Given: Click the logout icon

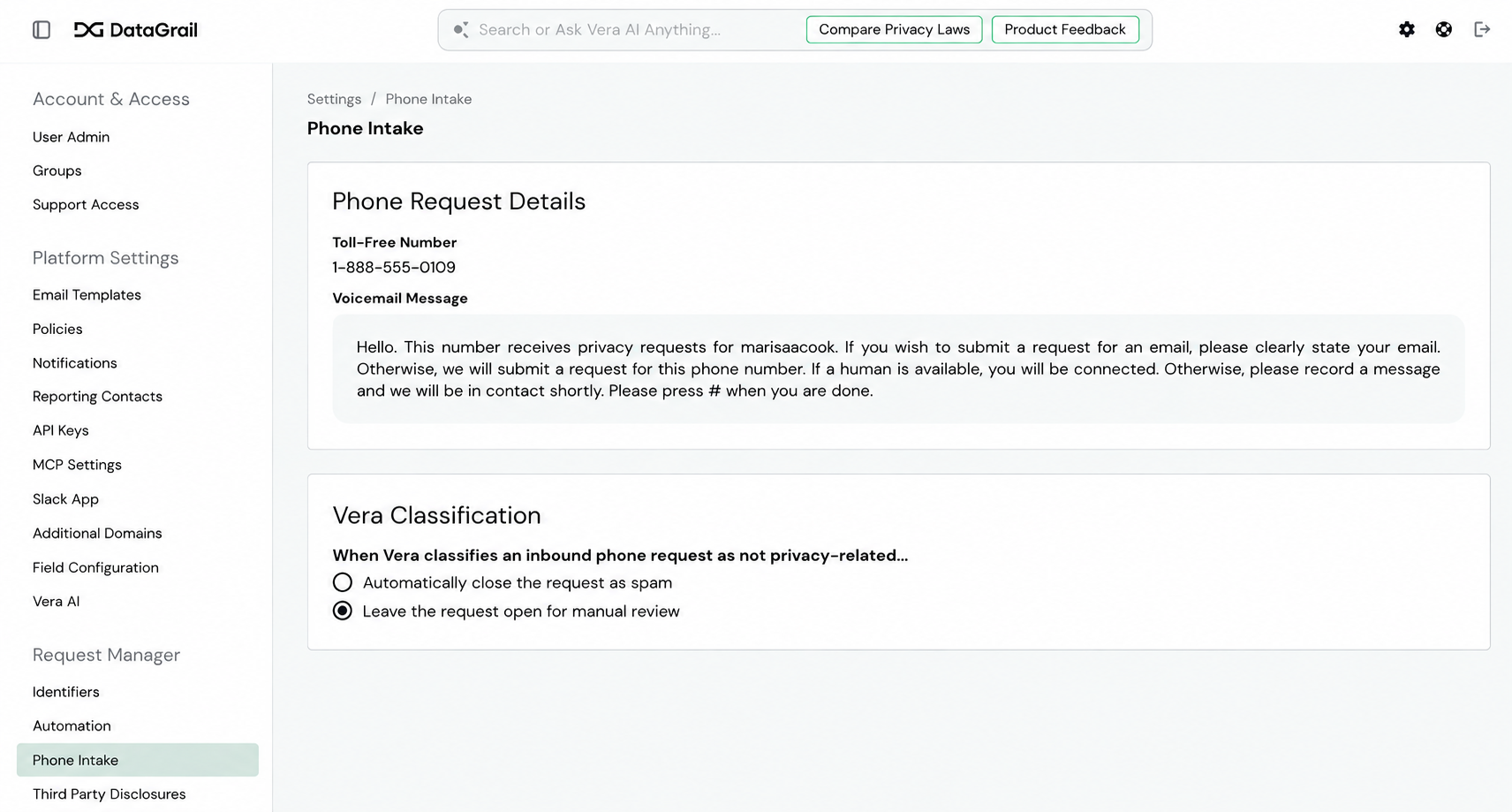Looking at the screenshot, I should click(x=1482, y=30).
